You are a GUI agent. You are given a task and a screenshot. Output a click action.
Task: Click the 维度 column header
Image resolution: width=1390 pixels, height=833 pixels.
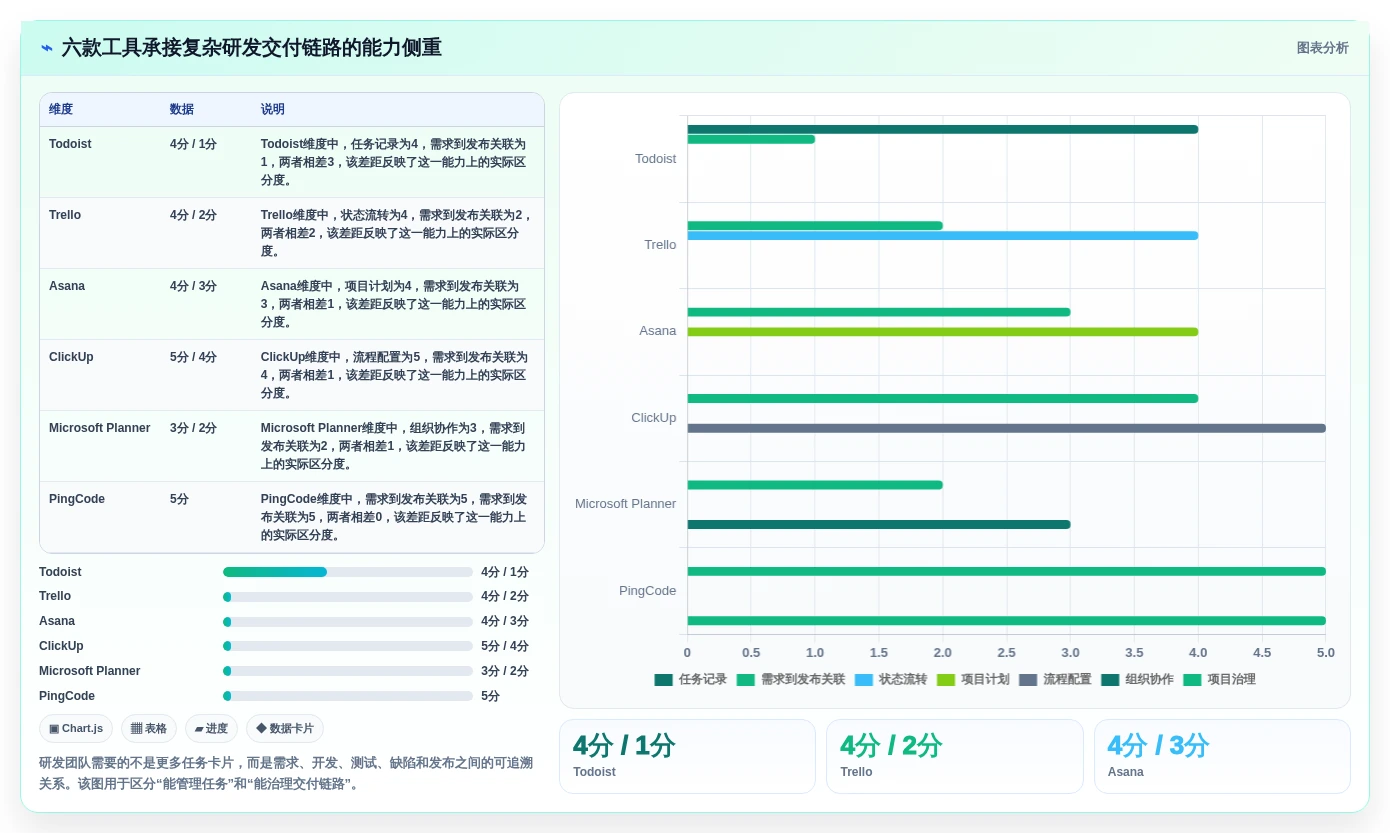[61, 109]
